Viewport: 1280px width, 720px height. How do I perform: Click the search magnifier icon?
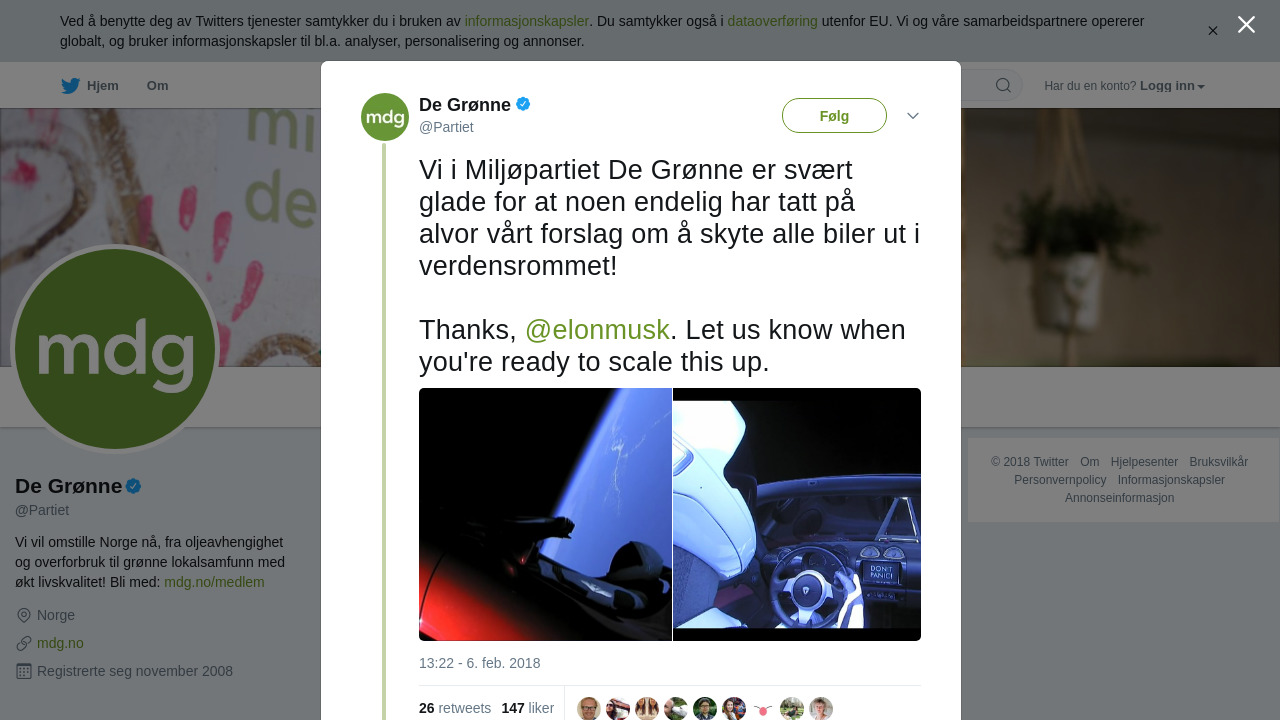(x=1003, y=86)
